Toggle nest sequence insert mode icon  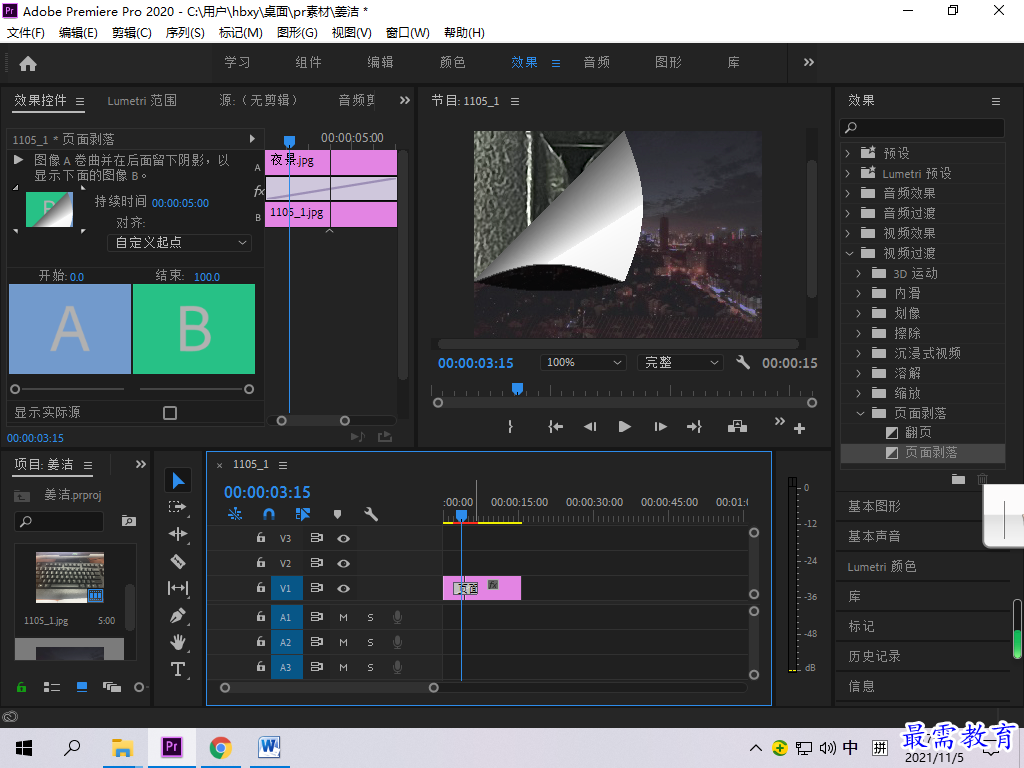235,514
